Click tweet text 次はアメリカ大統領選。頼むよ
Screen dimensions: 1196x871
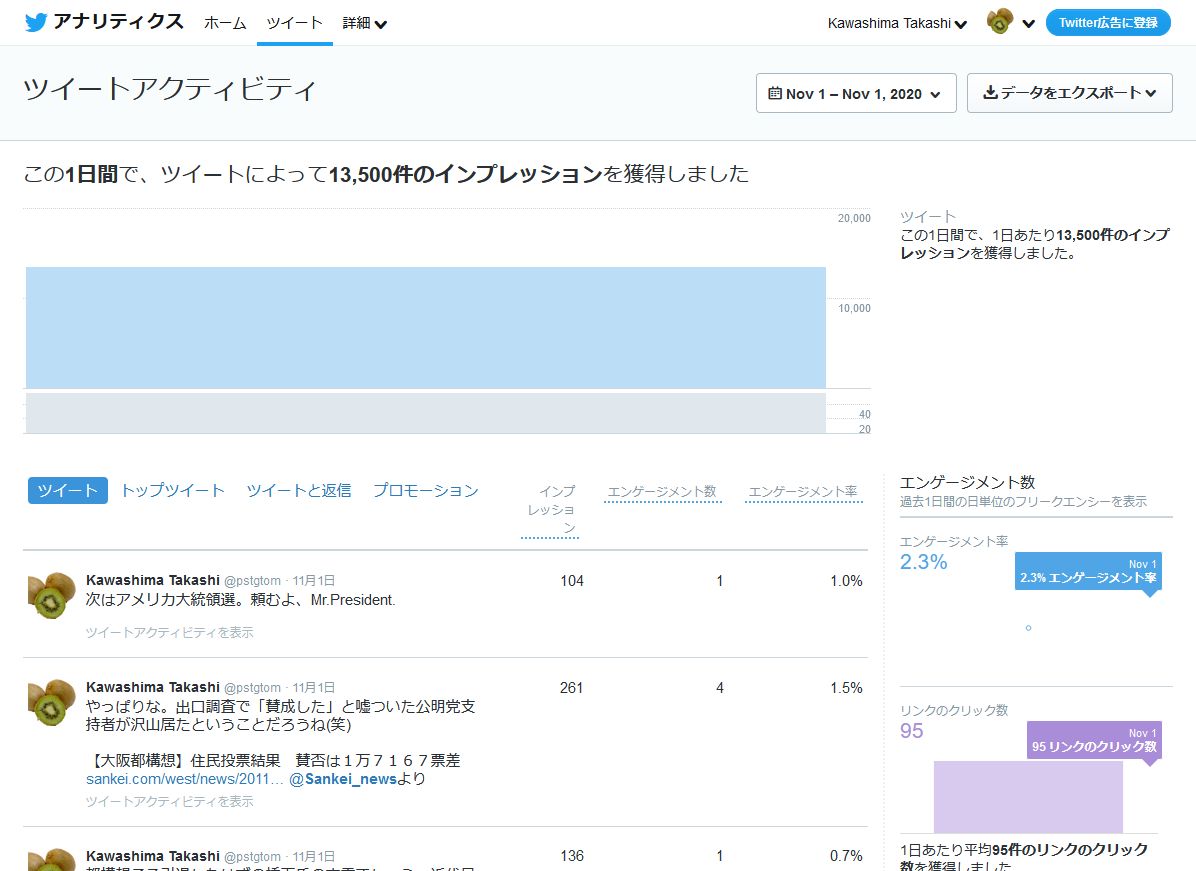pos(240,600)
